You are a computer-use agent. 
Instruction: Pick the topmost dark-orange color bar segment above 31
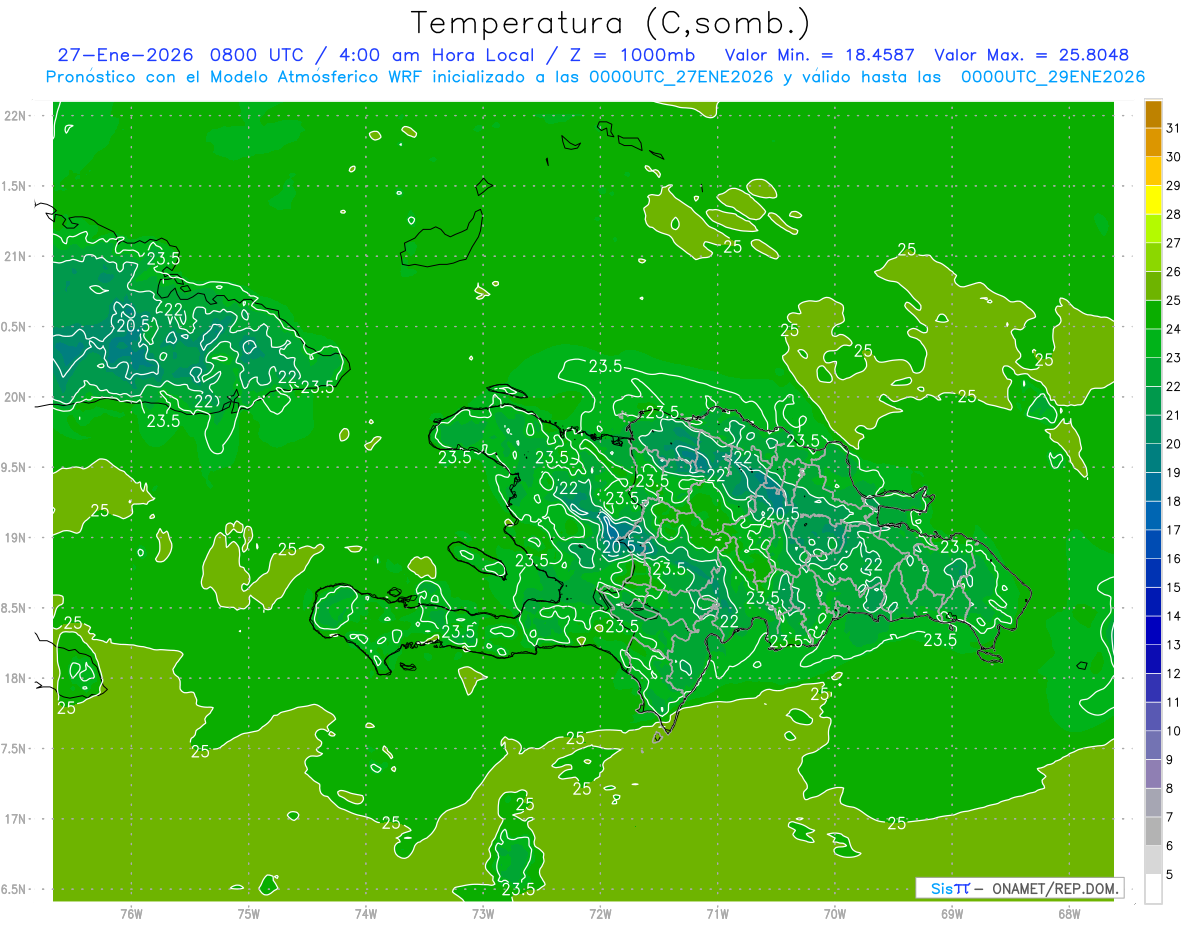pos(1153,115)
